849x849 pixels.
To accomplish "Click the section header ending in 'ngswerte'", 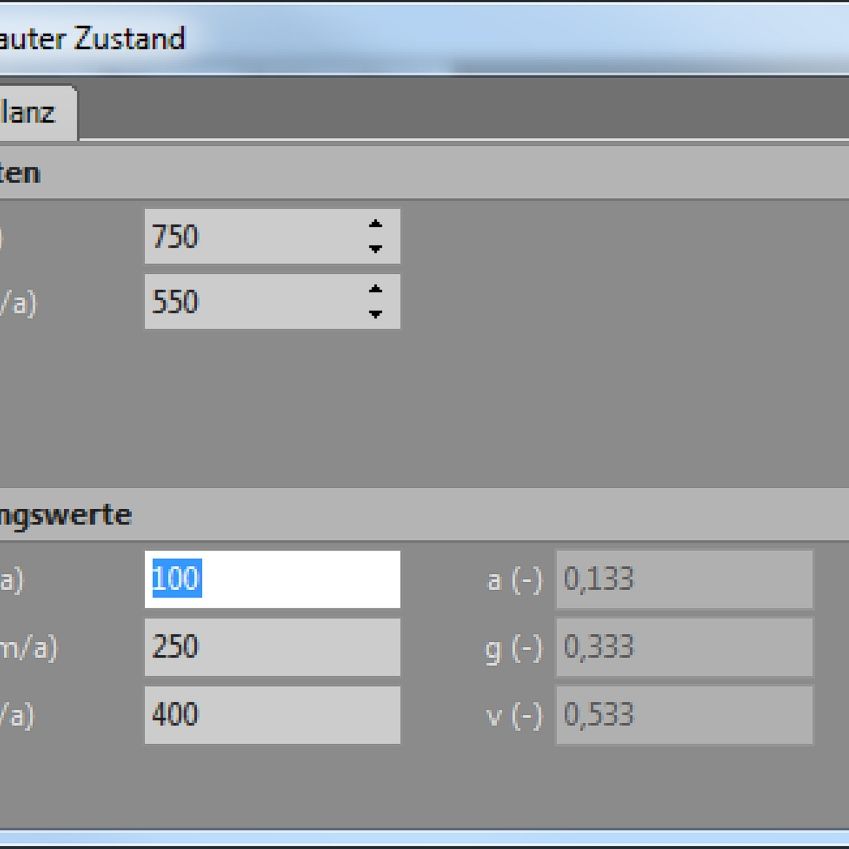I will (66, 515).
